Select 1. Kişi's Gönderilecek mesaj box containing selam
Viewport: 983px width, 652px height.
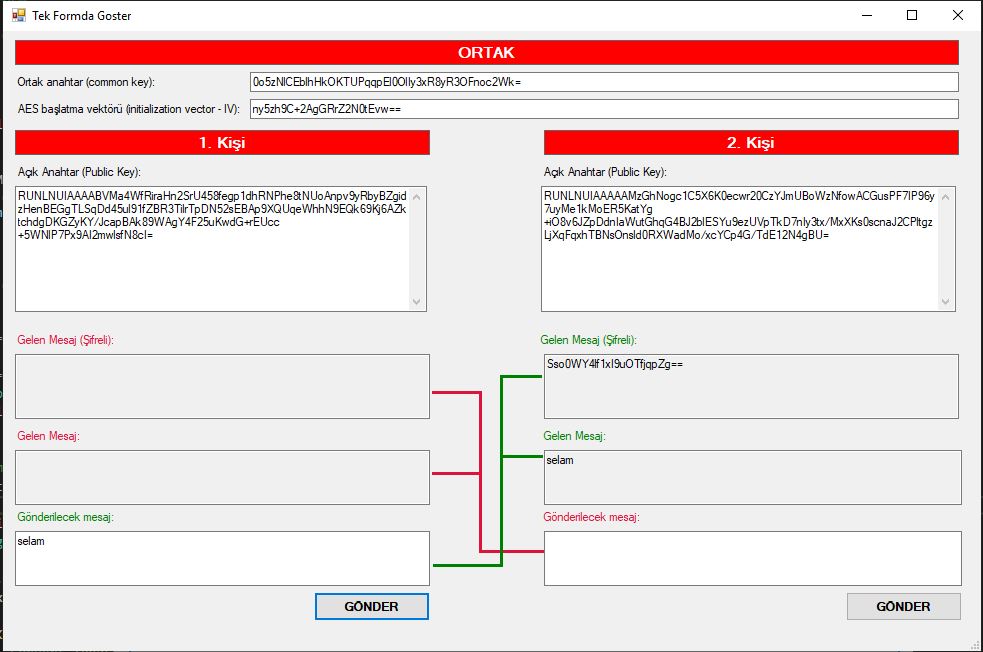[222, 557]
